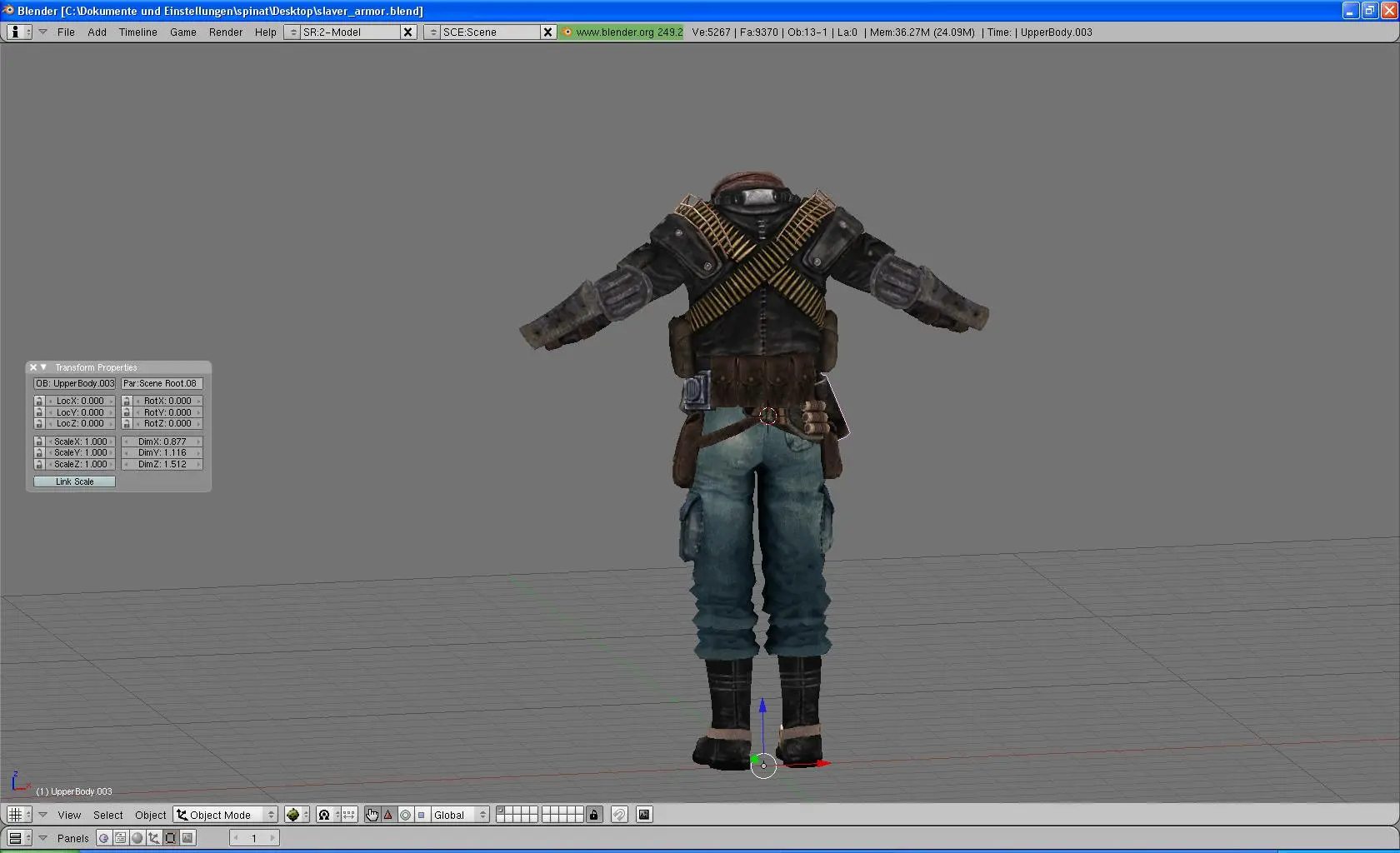This screenshot has width=1400, height=853.
Task: Toggle the ScaleY lock icon
Action: [39, 452]
